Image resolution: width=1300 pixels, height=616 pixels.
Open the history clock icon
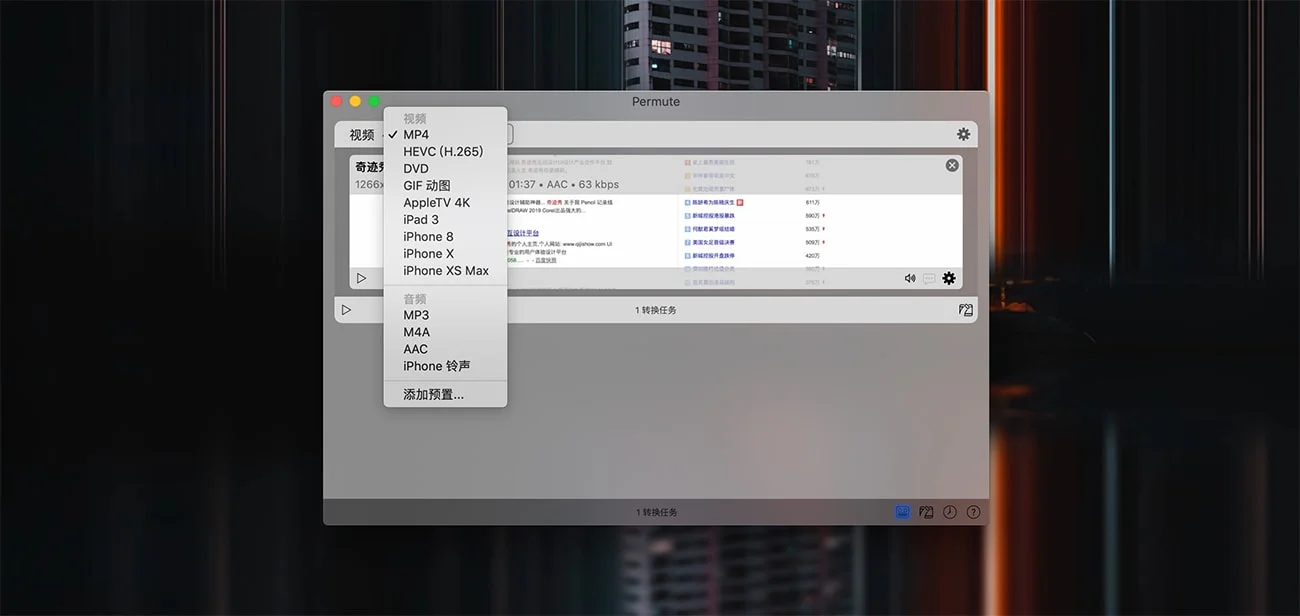click(949, 512)
